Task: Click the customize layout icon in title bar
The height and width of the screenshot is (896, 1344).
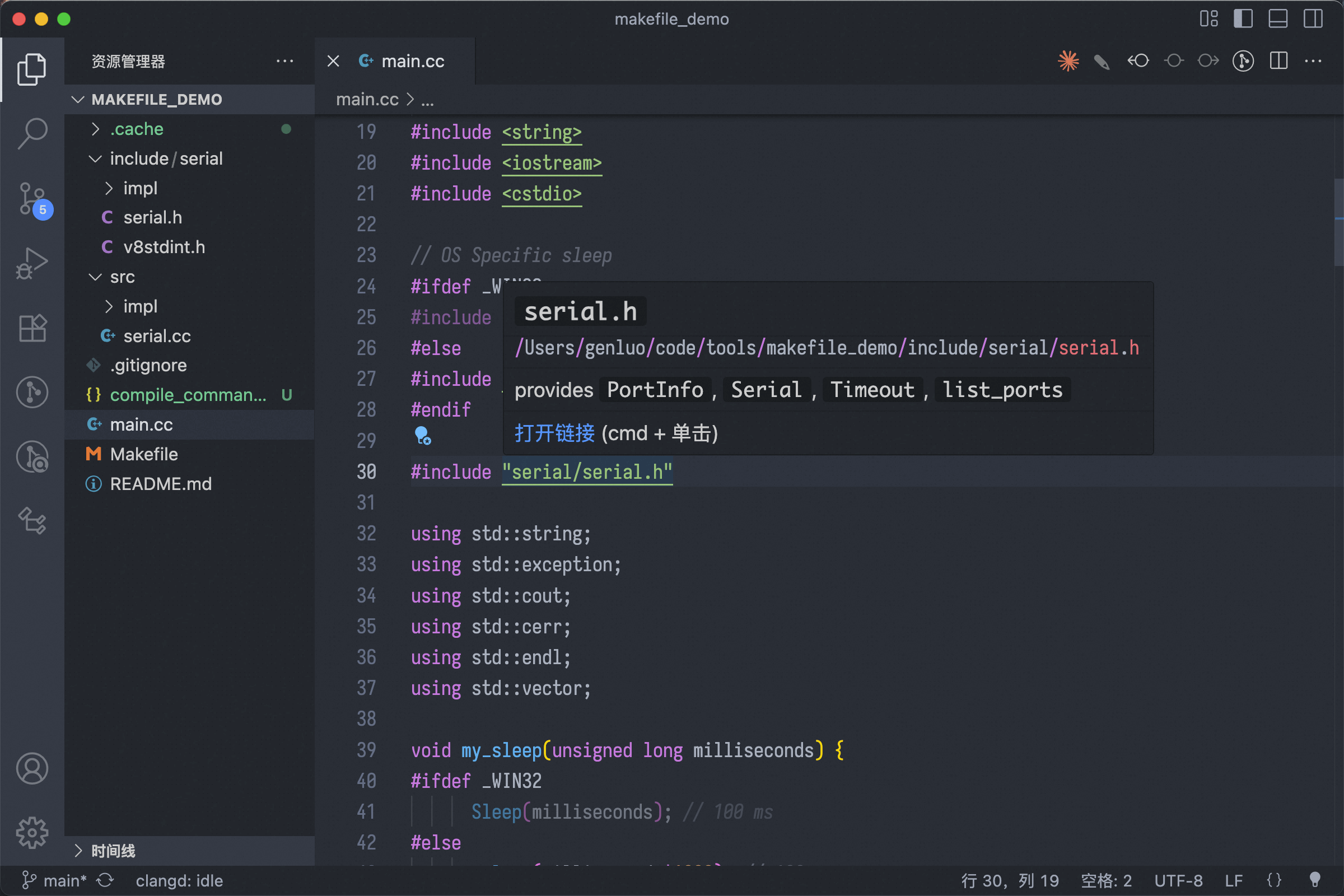Action: click(x=1208, y=19)
